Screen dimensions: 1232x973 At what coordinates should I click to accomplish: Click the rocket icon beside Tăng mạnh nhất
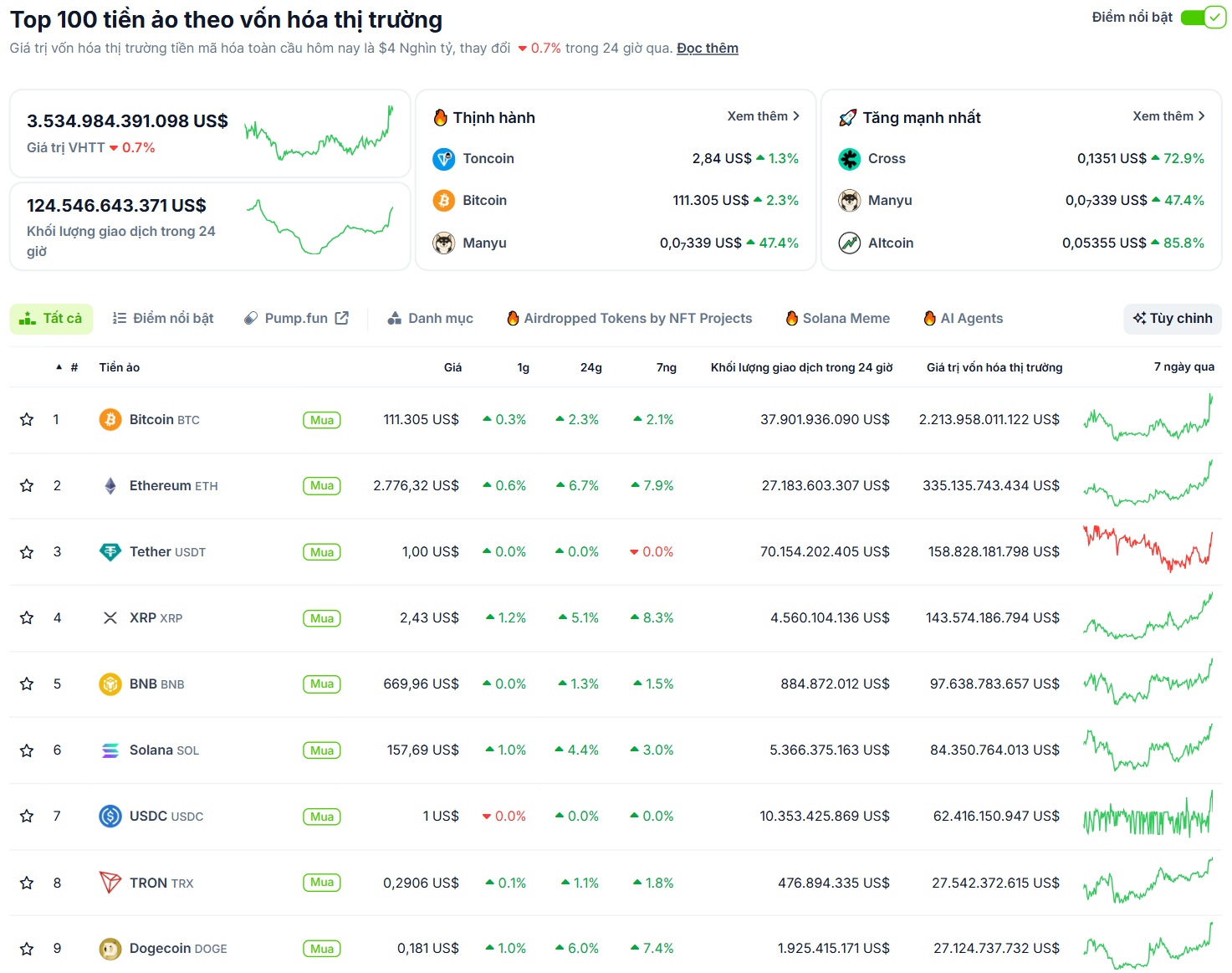pos(847,118)
